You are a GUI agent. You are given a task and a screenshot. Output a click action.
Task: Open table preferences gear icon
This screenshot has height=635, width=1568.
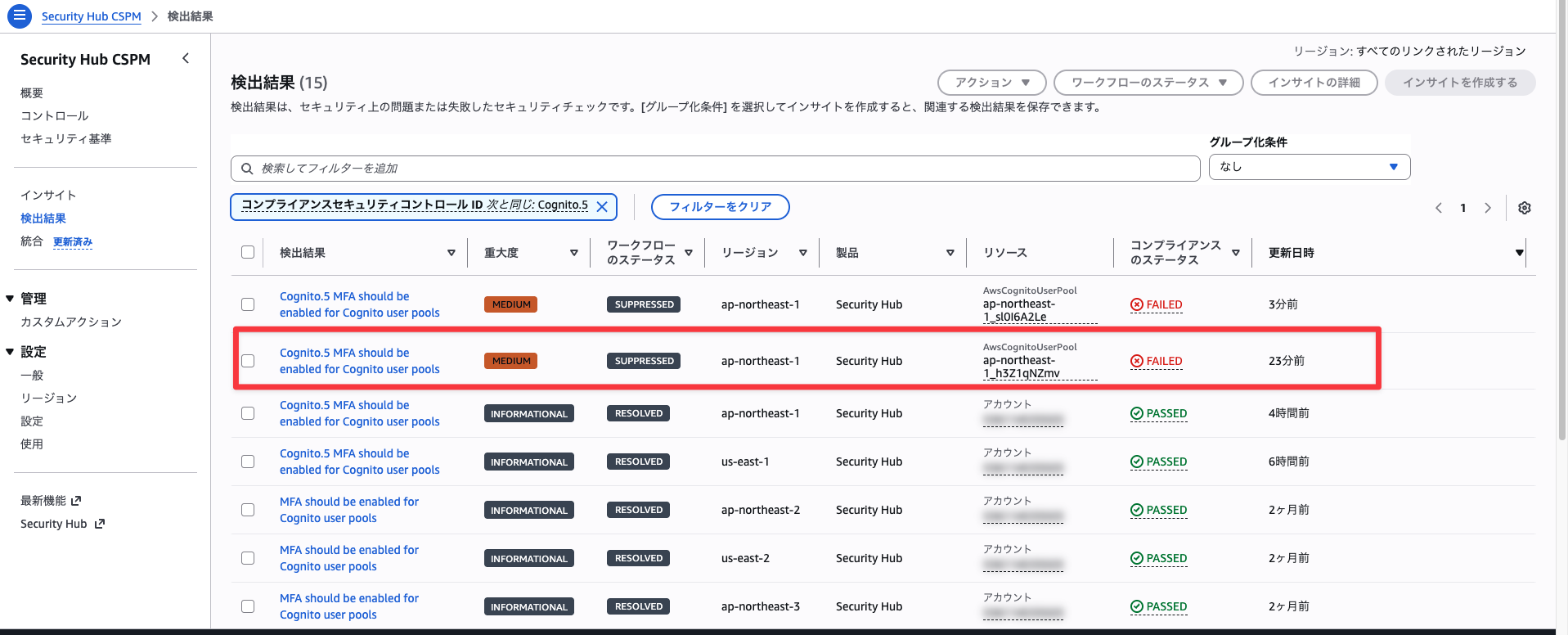coord(1525,208)
